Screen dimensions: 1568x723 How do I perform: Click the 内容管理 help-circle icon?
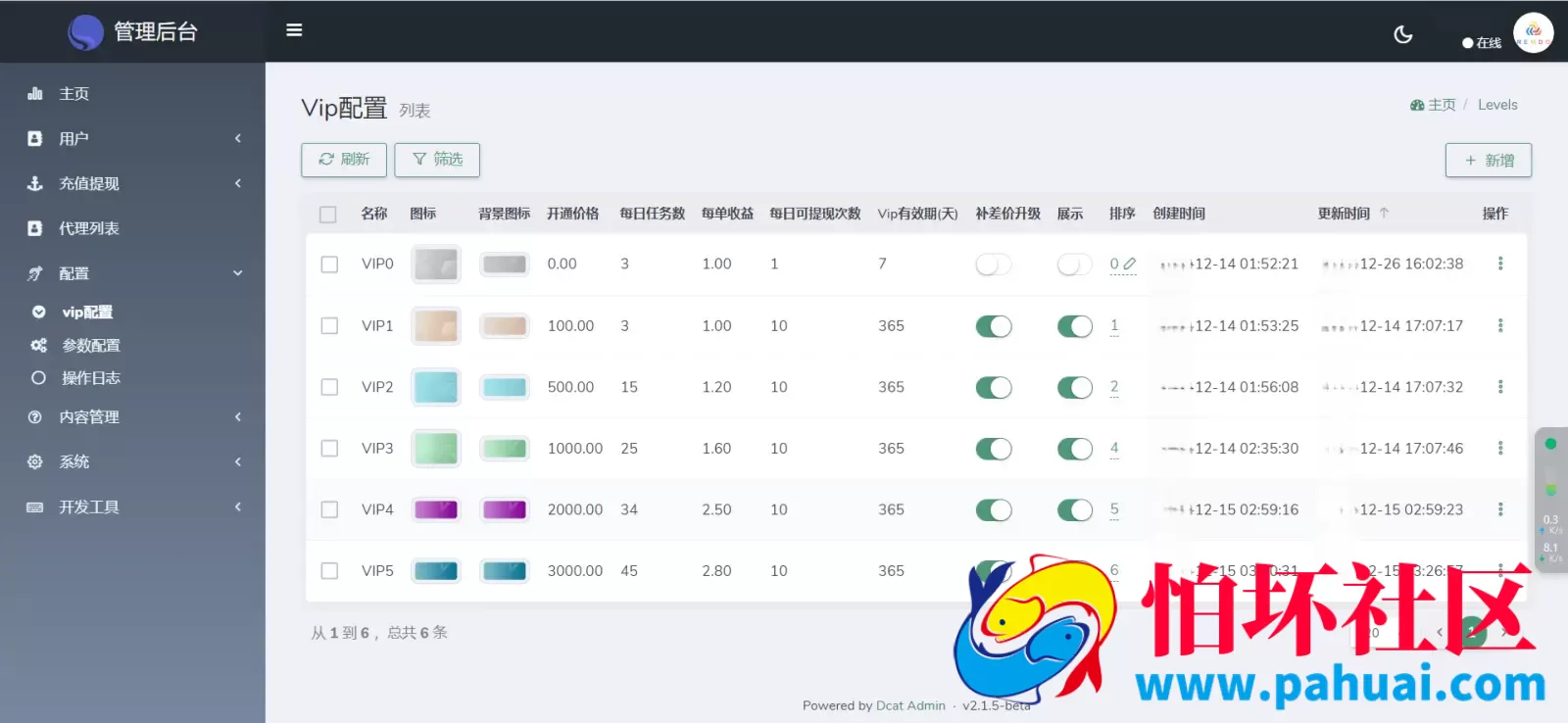(x=35, y=416)
